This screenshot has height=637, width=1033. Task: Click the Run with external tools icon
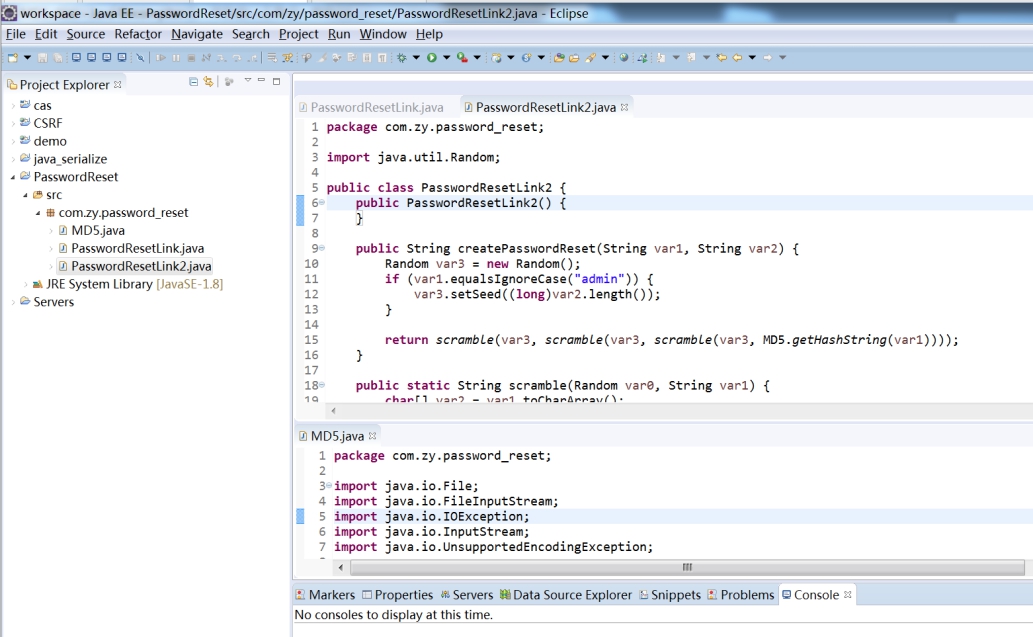tap(462, 58)
